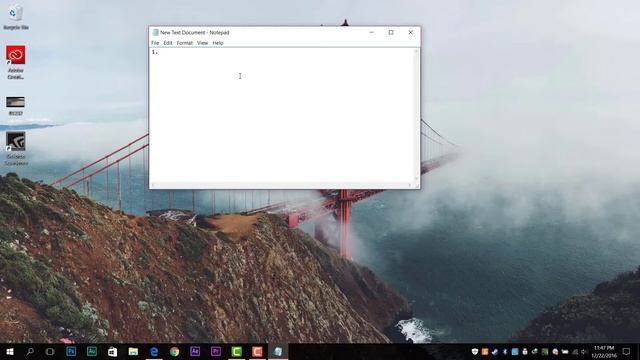Screen dimensions: 640x360
Task: Open the green Camtasia taskbar icon
Action: coord(237,351)
